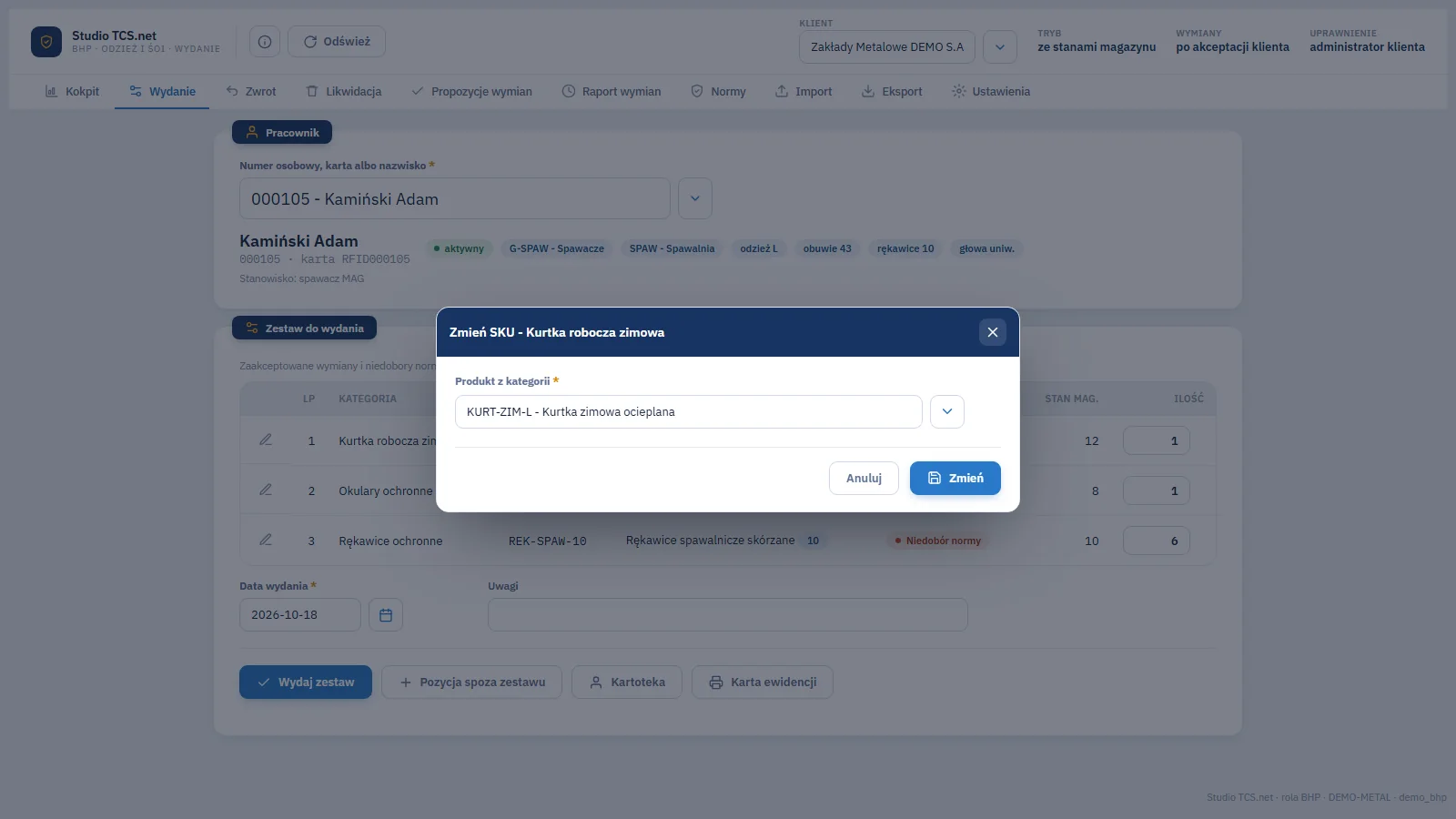Click the G-SPAW - Spawacze tag
The height and width of the screenshot is (819, 1456).
point(557,248)
